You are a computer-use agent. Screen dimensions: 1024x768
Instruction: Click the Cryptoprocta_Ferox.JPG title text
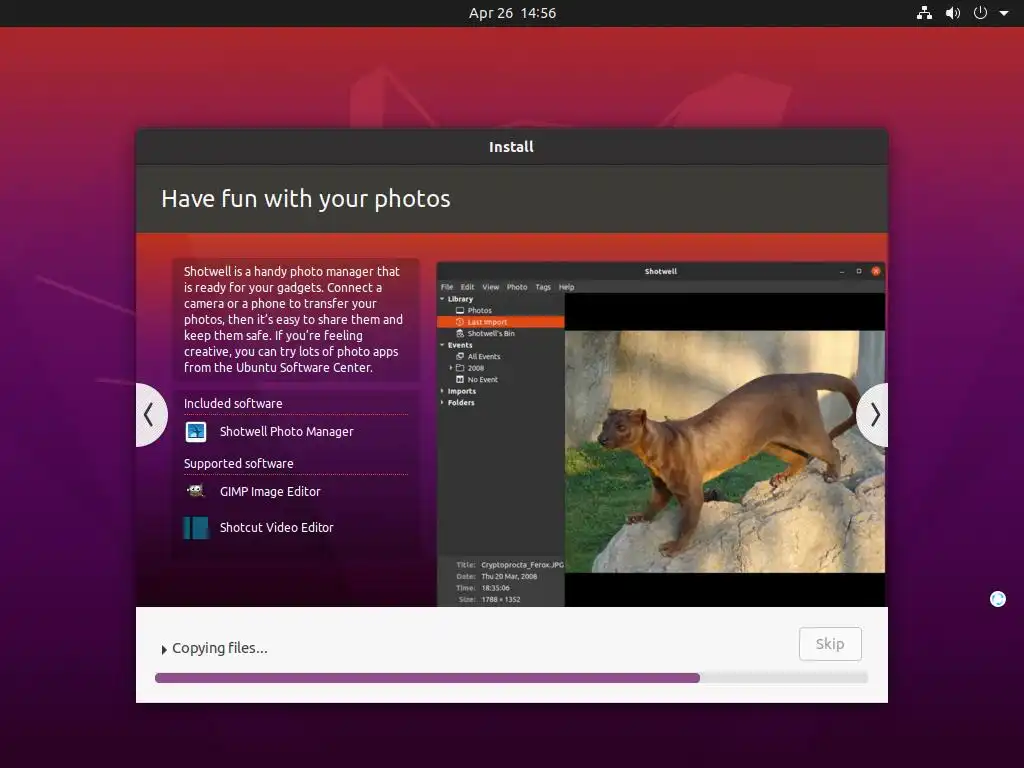[x=522, y=565]
